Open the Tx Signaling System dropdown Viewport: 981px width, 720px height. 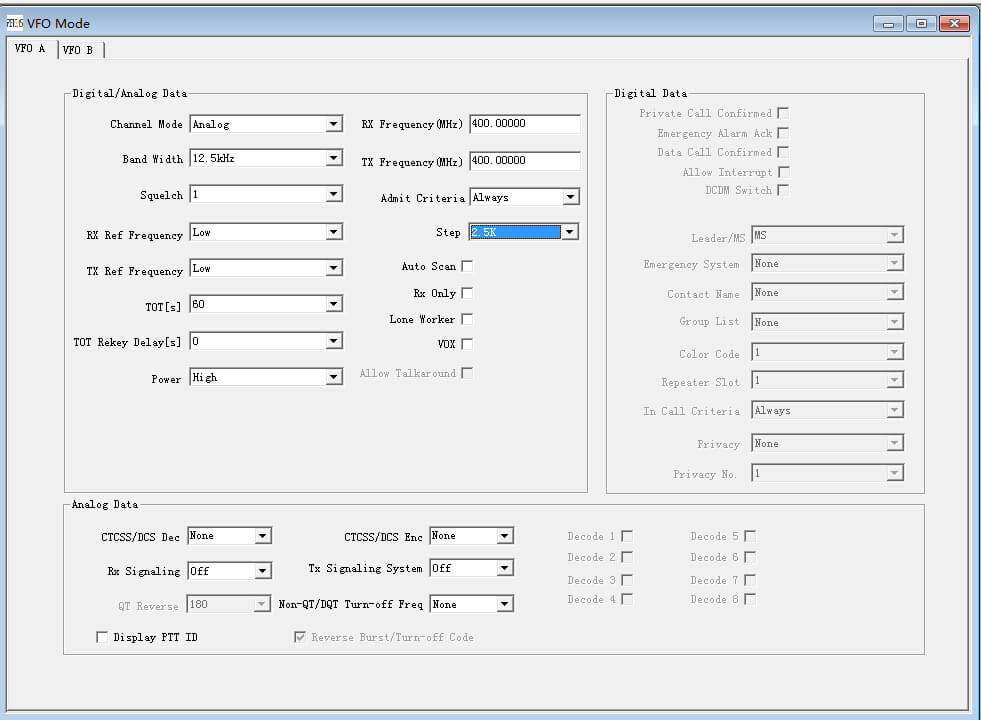pos(505,568)
